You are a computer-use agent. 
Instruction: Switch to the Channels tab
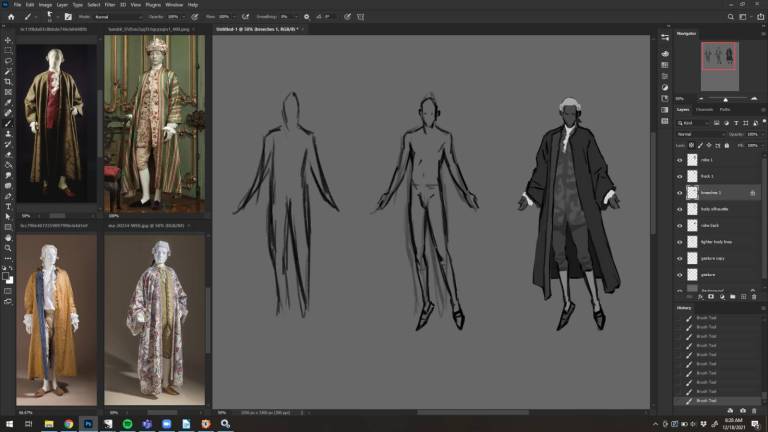click(704, 109)
